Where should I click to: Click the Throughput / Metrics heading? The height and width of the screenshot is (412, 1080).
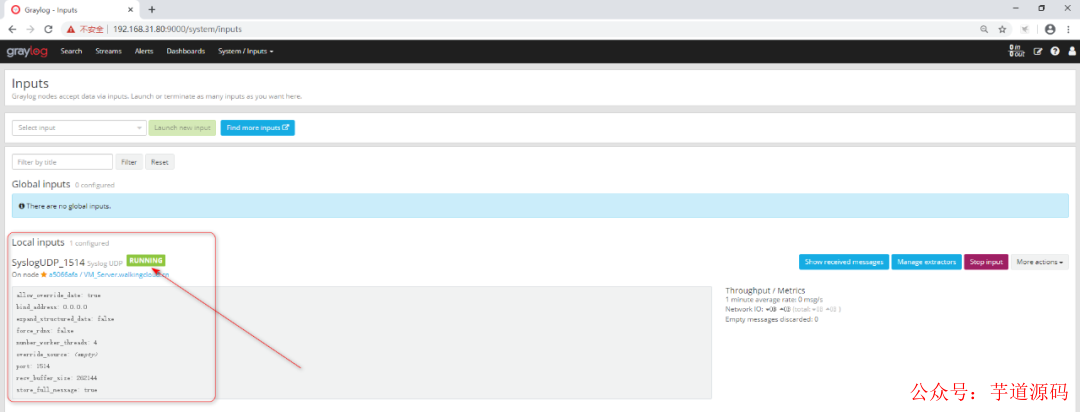click(x=765, y=291)
